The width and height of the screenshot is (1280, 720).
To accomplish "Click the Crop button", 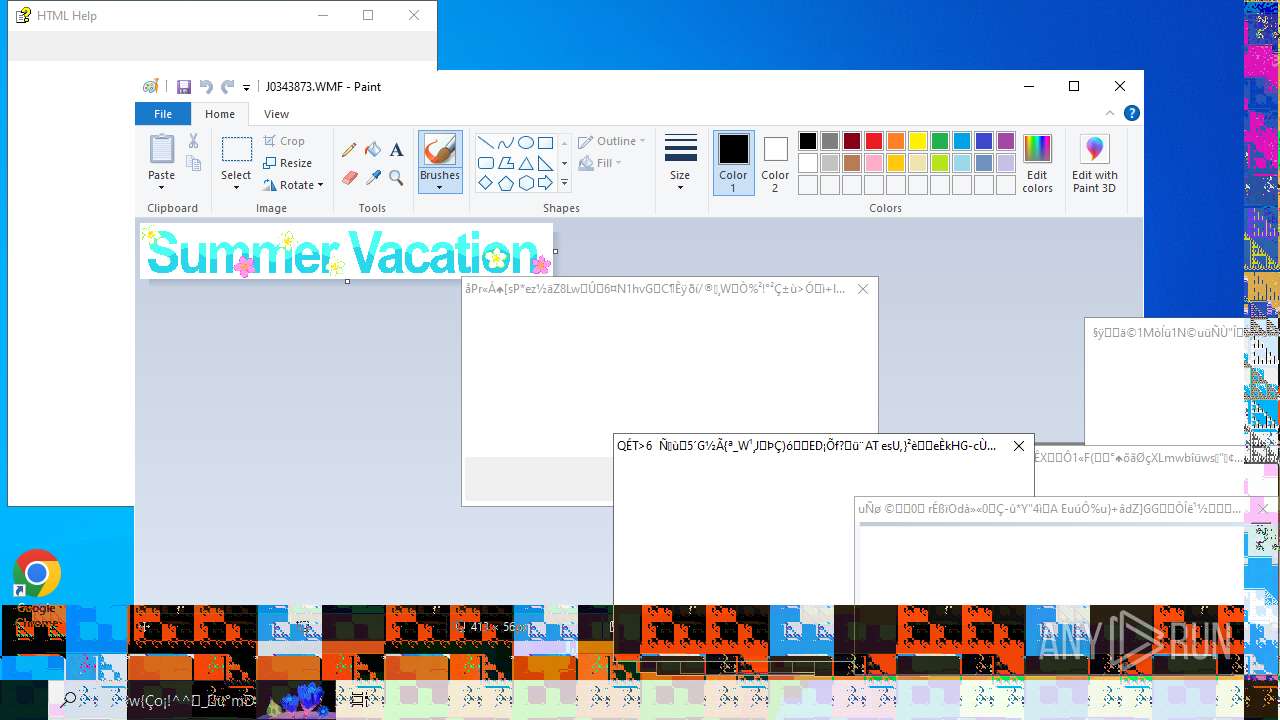I will coord(284,141).
